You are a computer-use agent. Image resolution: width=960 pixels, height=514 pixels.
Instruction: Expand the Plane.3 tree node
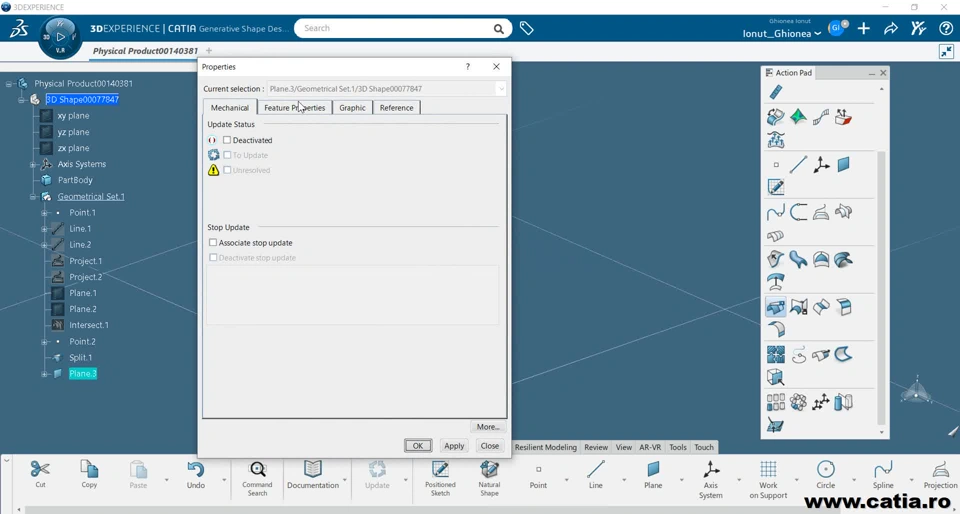tap(44, 374)
